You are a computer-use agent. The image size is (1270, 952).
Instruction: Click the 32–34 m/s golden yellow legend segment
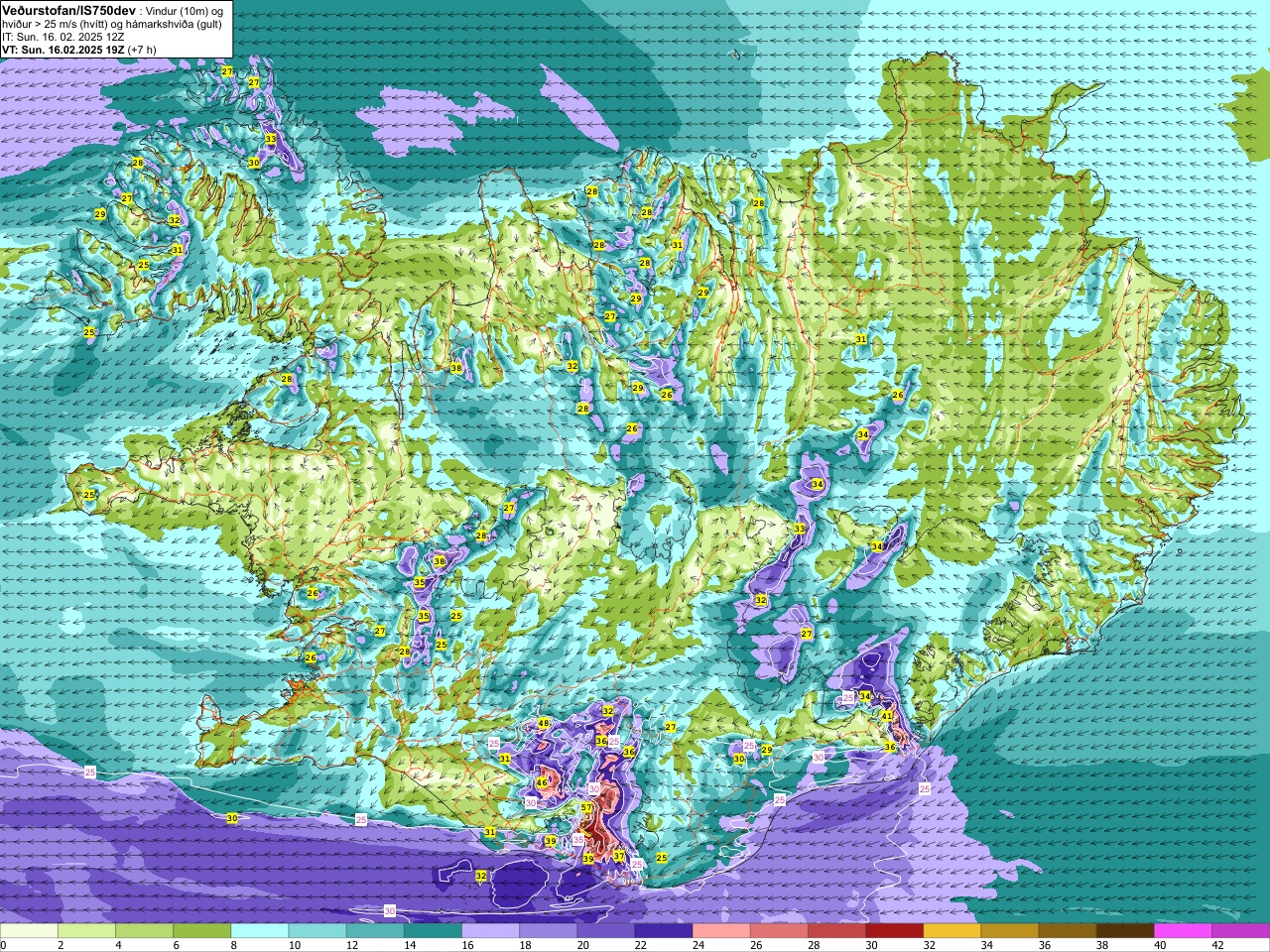click(952, 931)
